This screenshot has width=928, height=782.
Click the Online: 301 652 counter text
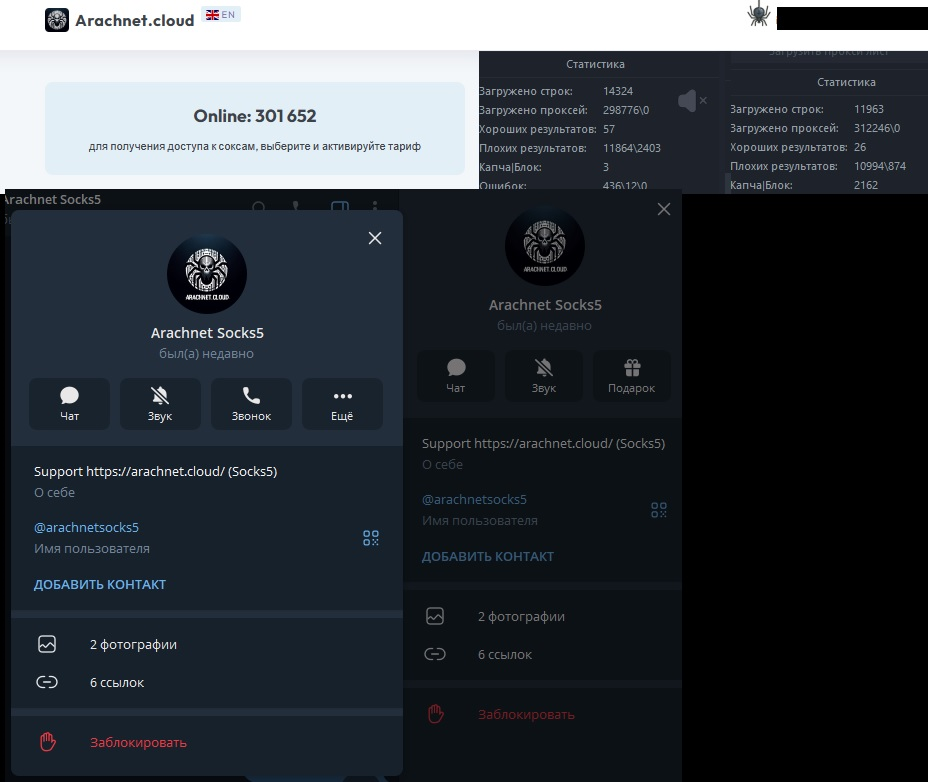point(255,116)
